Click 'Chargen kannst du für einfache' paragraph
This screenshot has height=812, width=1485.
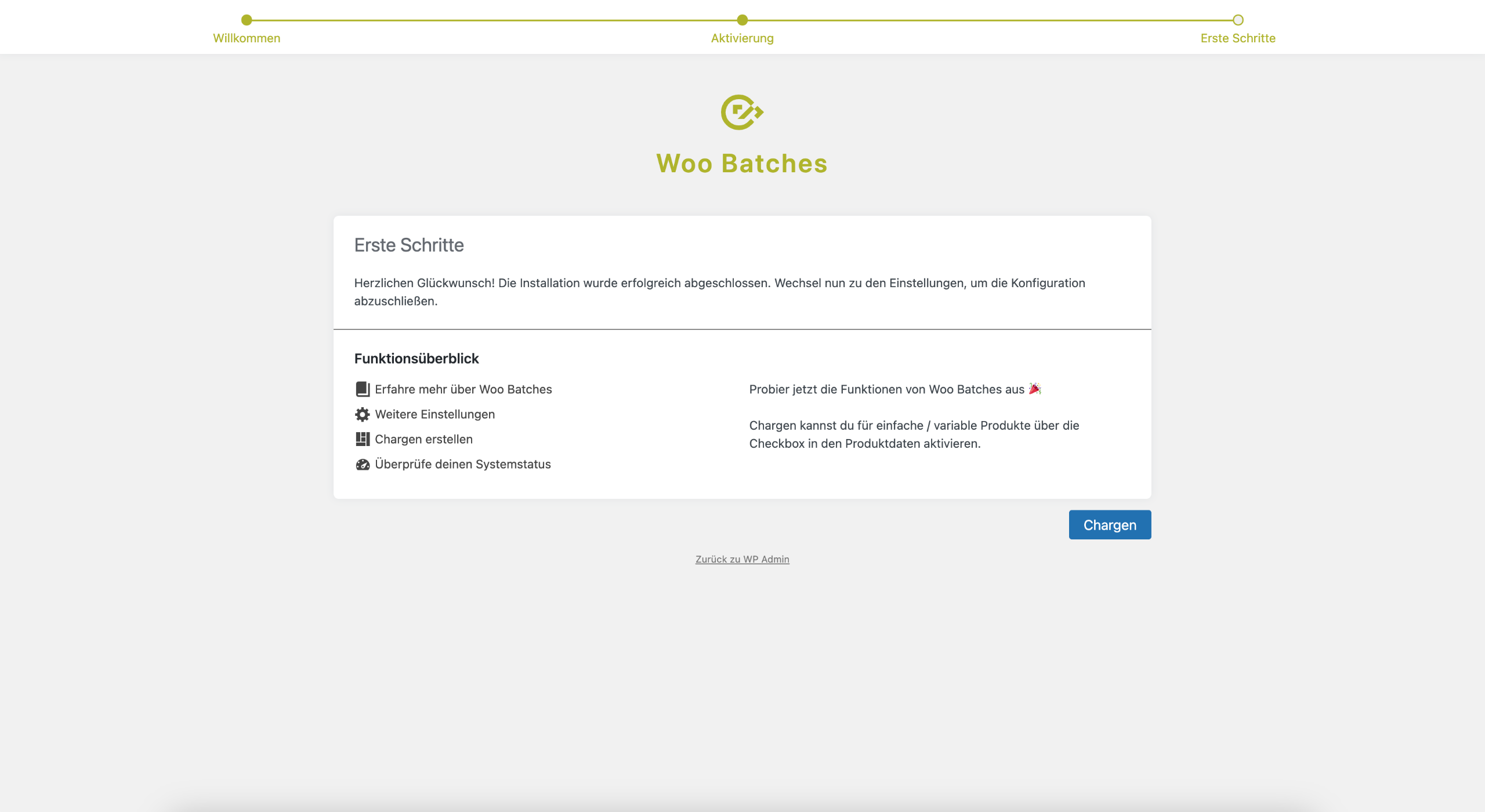[914, 434]
